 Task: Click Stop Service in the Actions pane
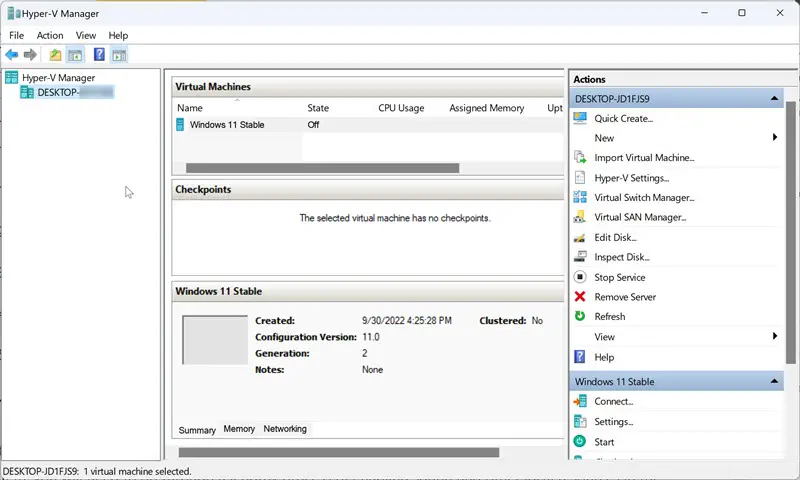tap(619, 277)
